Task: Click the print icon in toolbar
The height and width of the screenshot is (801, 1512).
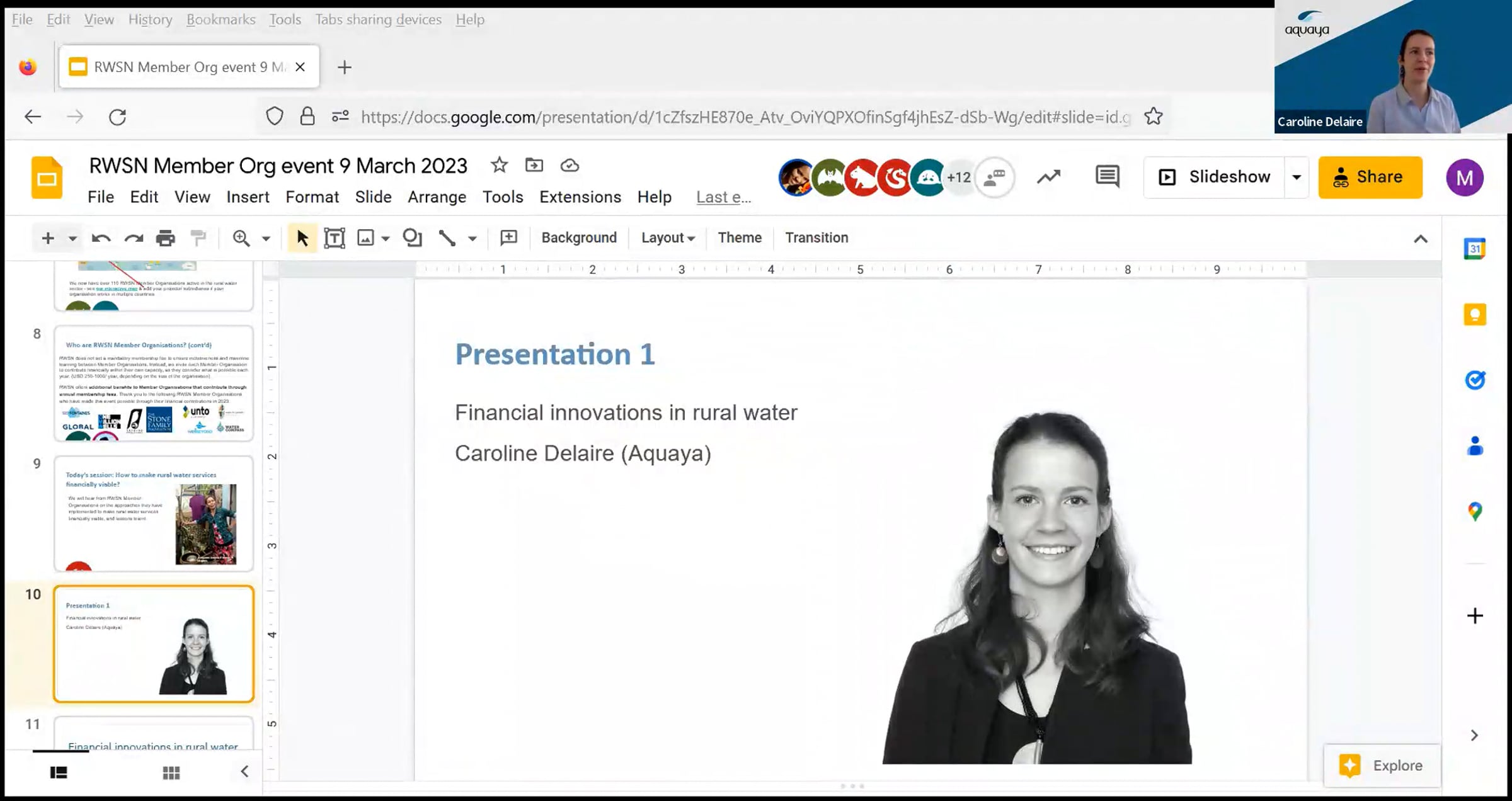Action: 166,238
